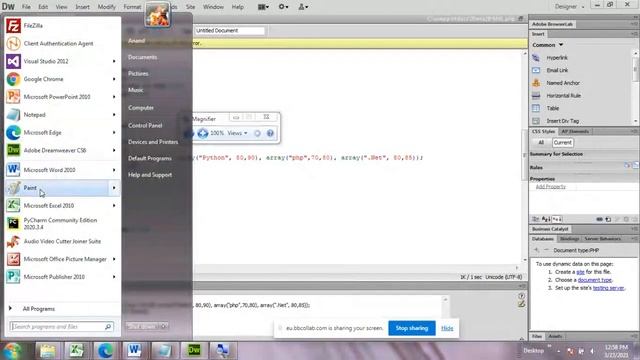640x360 pixels.
Task: Launch Paint from Start menu
Action: click(62, 188)
